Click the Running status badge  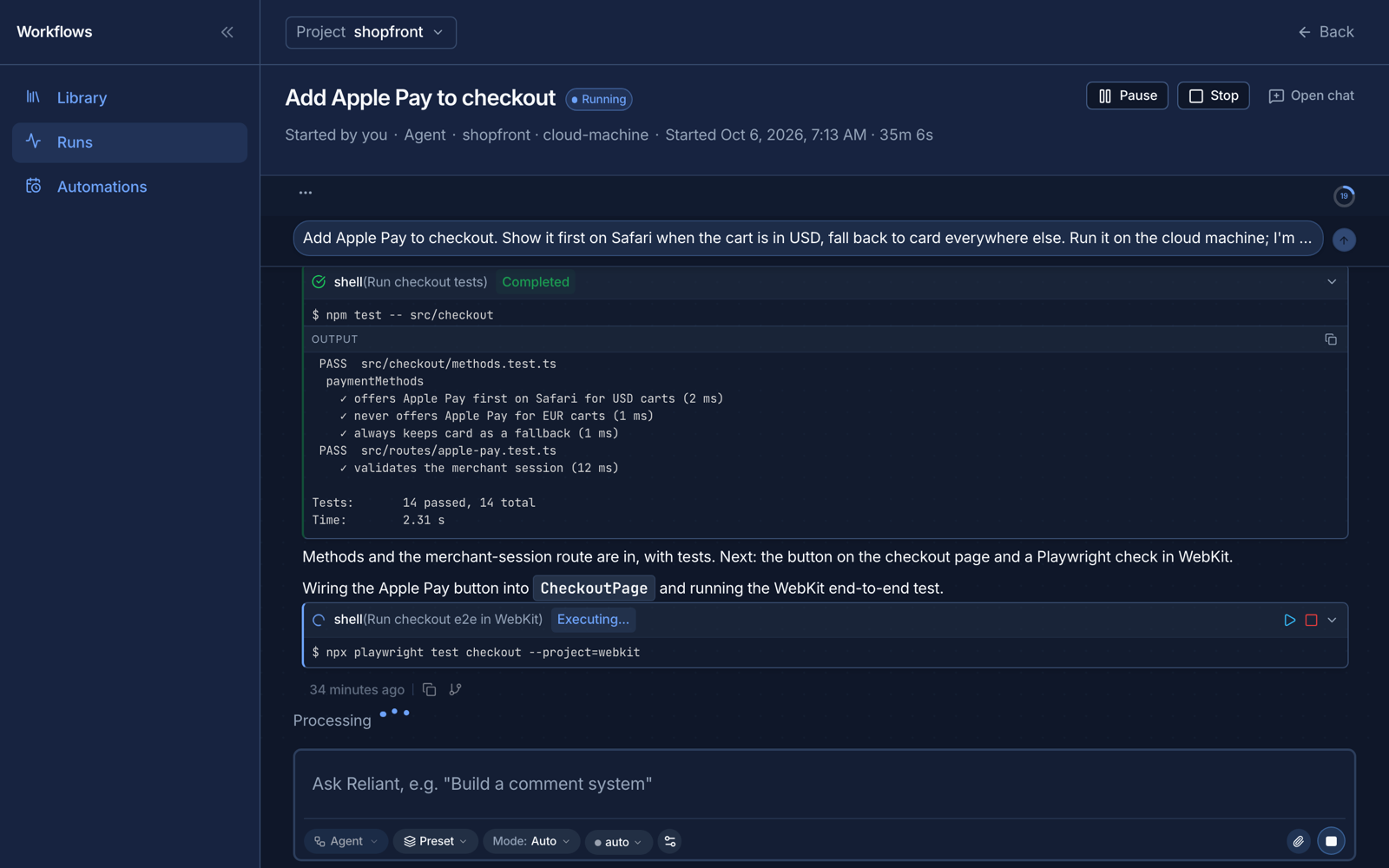(599, 99)
